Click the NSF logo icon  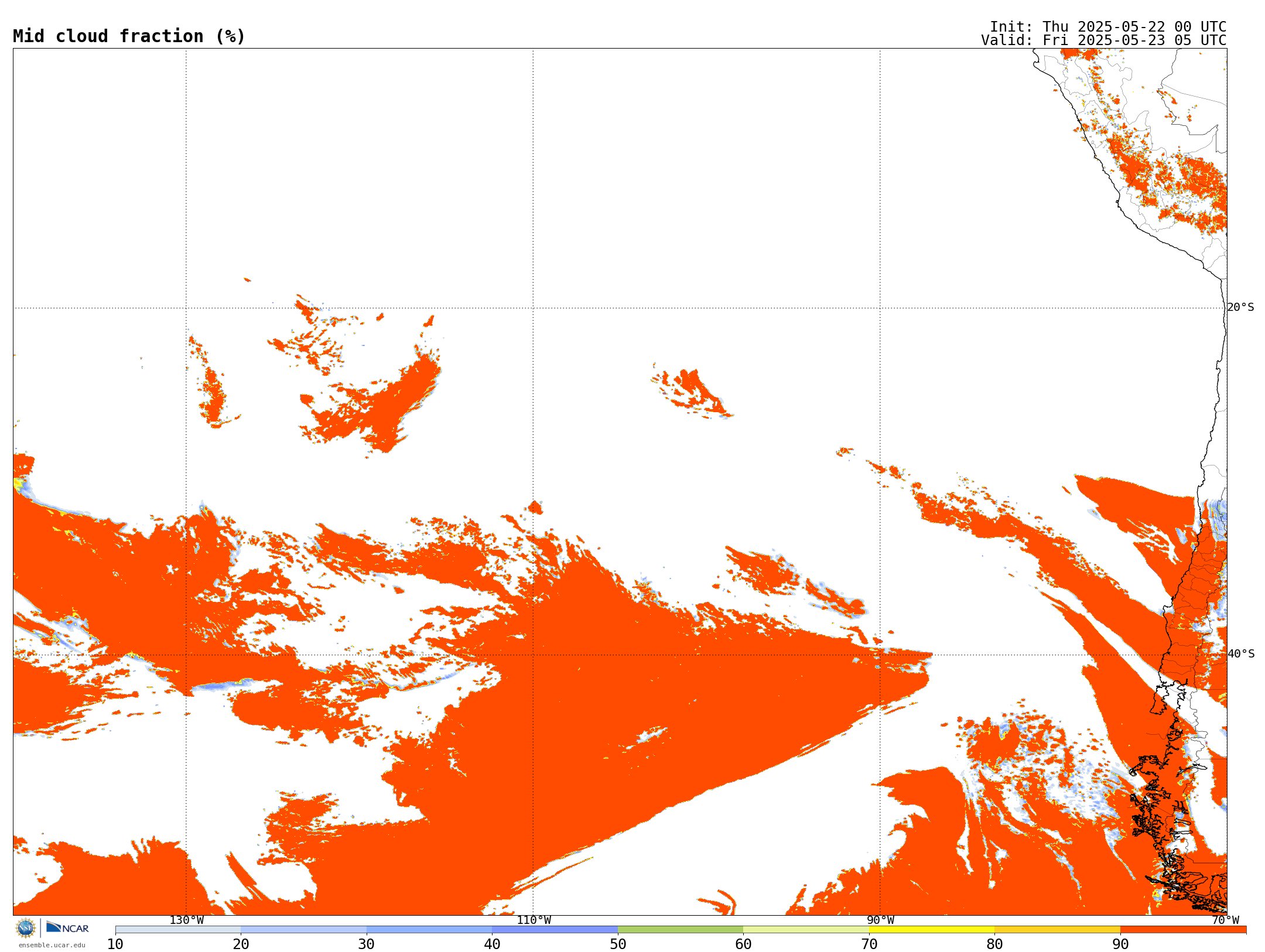pyautogui.click(x=26, y=928)
